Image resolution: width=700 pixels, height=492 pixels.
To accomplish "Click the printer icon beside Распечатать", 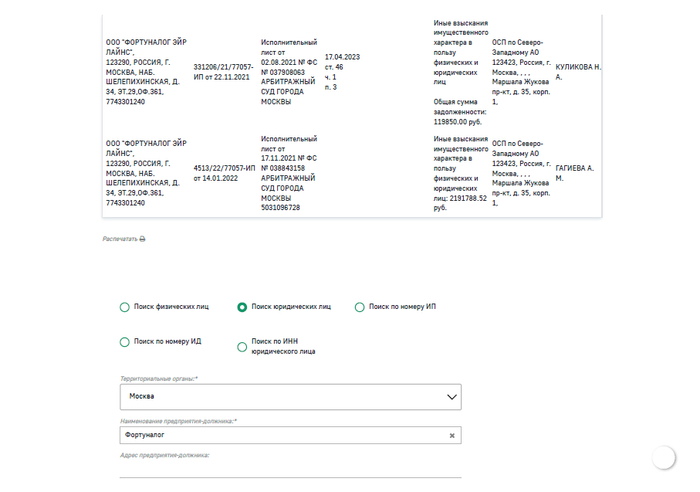I will click(x=142, y=240).
